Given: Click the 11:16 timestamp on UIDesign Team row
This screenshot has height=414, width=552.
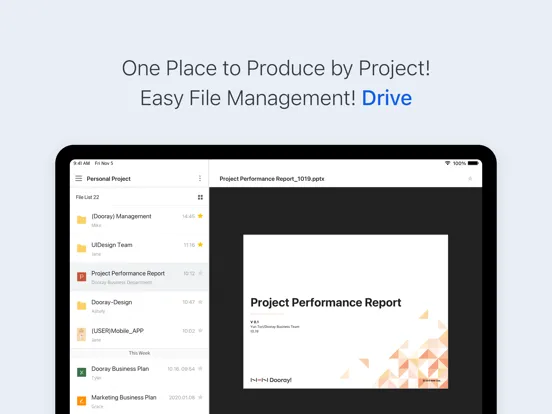Looking at the screenshot, I should 189,245.
